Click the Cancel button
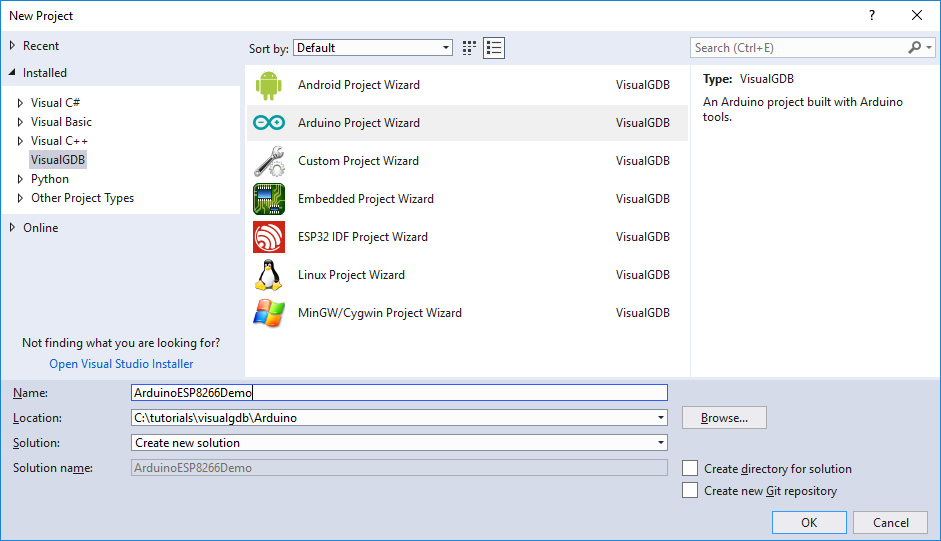The image size is (941, 541). [891, 522]
